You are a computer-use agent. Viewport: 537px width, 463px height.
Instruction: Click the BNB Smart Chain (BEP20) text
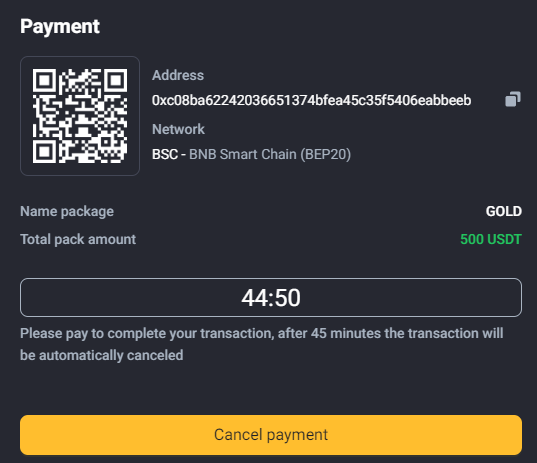270,154
